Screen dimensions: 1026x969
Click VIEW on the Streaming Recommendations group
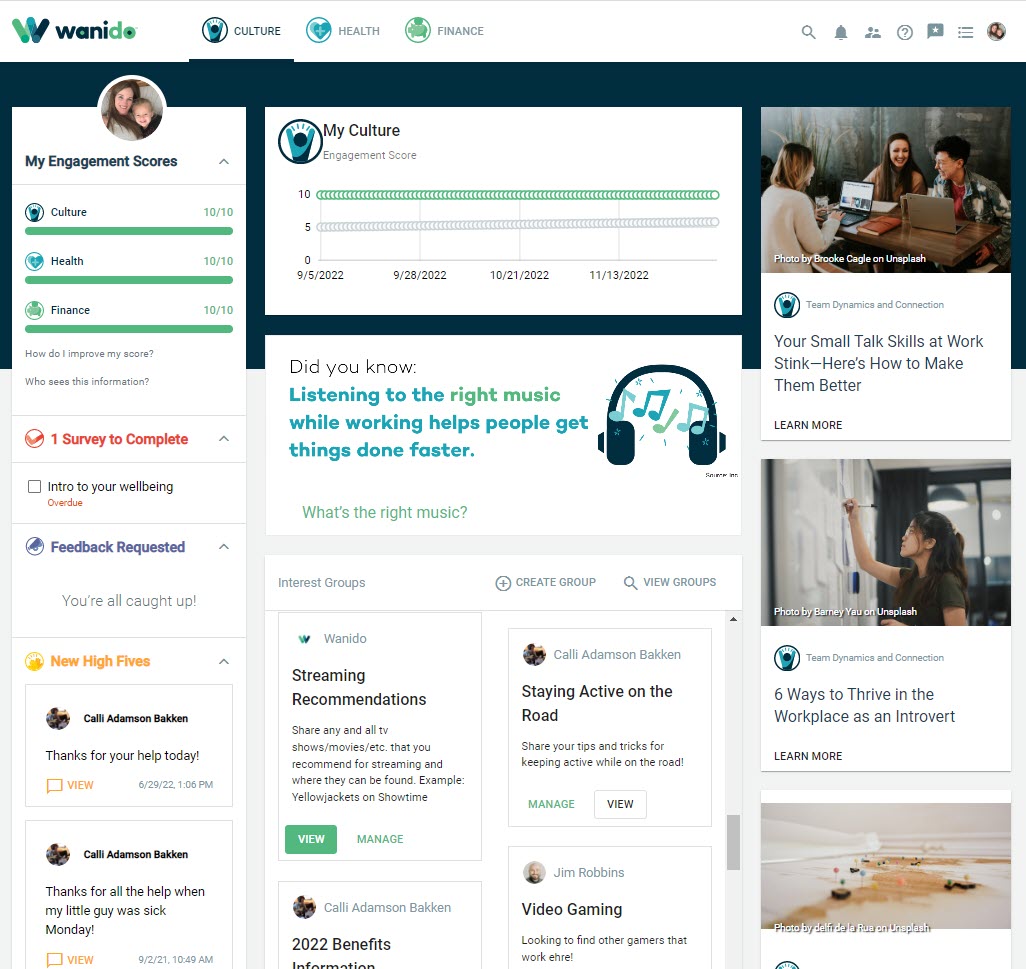(310, 839)
